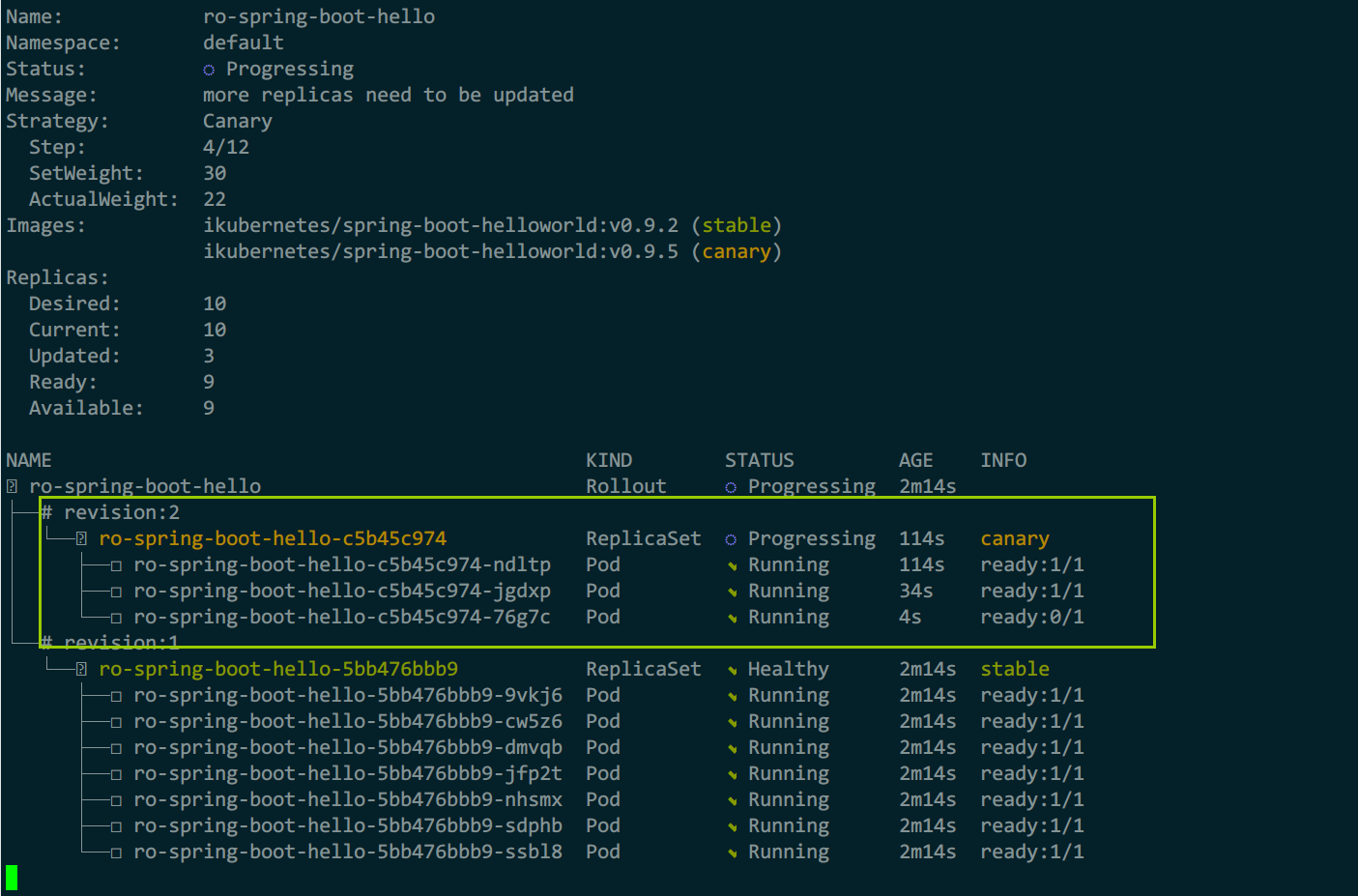
Task: Click the message "more replicas need to be updated"
Action: [x=389, y=95]
